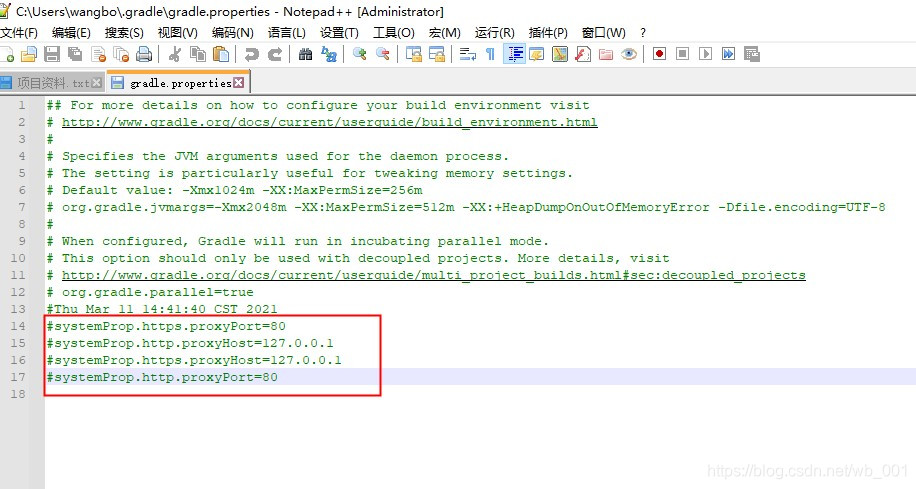Toggle synchronize horizontal scrolling icon
This screenshot has height=489, width=916.
tap(436, 54)
